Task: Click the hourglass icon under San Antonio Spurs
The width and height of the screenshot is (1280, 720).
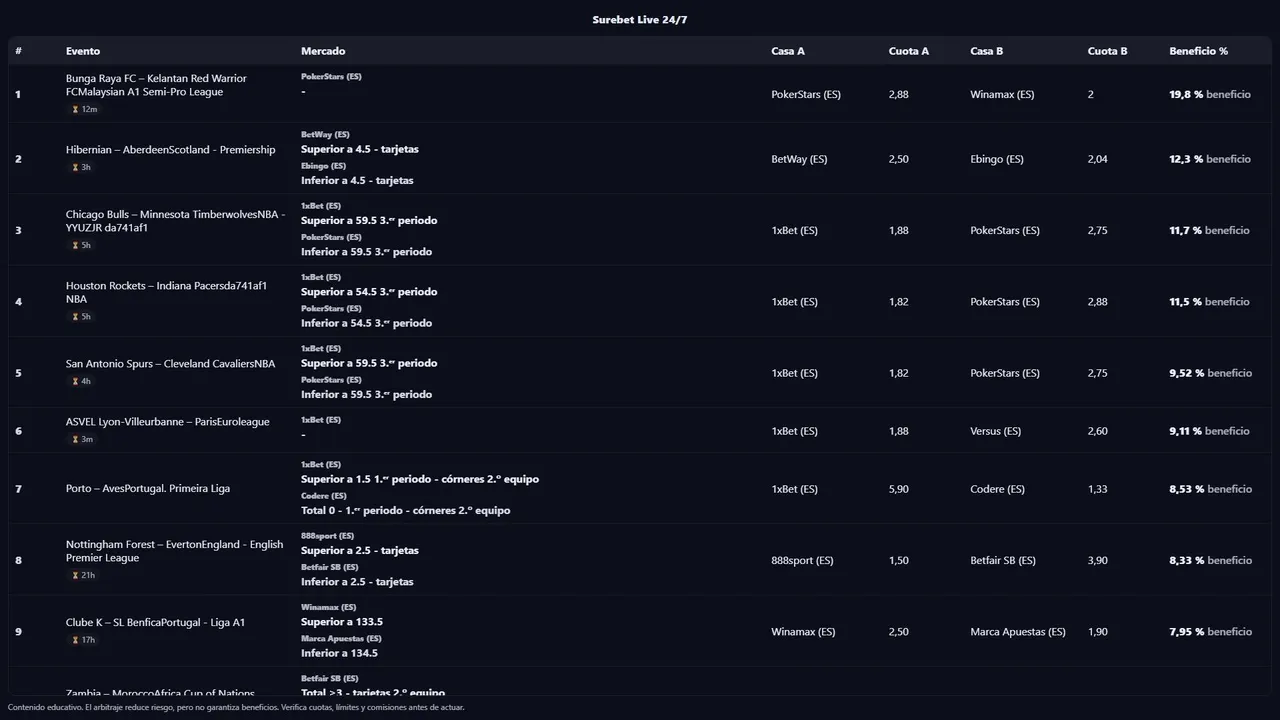Action: 75,381
